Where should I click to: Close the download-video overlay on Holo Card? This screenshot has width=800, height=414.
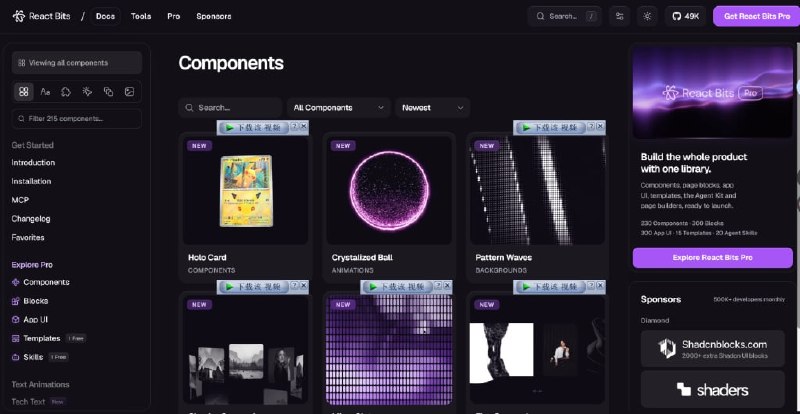point(304,126)
